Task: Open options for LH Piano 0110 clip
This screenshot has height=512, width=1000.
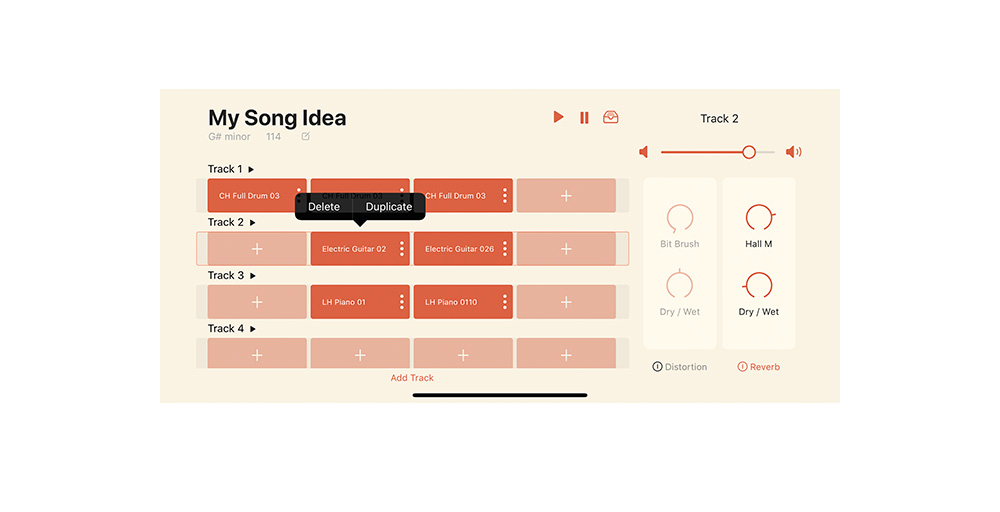Action: click(x=505, y=302)
